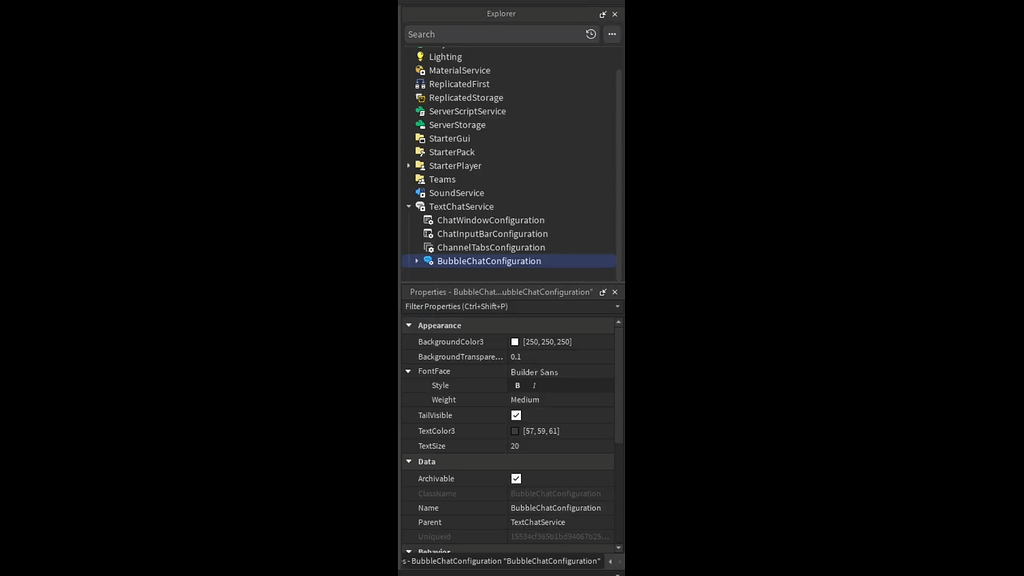Collapse the Appearance properties section
The height and width of the screenshot is (576, 1024).
407,325
